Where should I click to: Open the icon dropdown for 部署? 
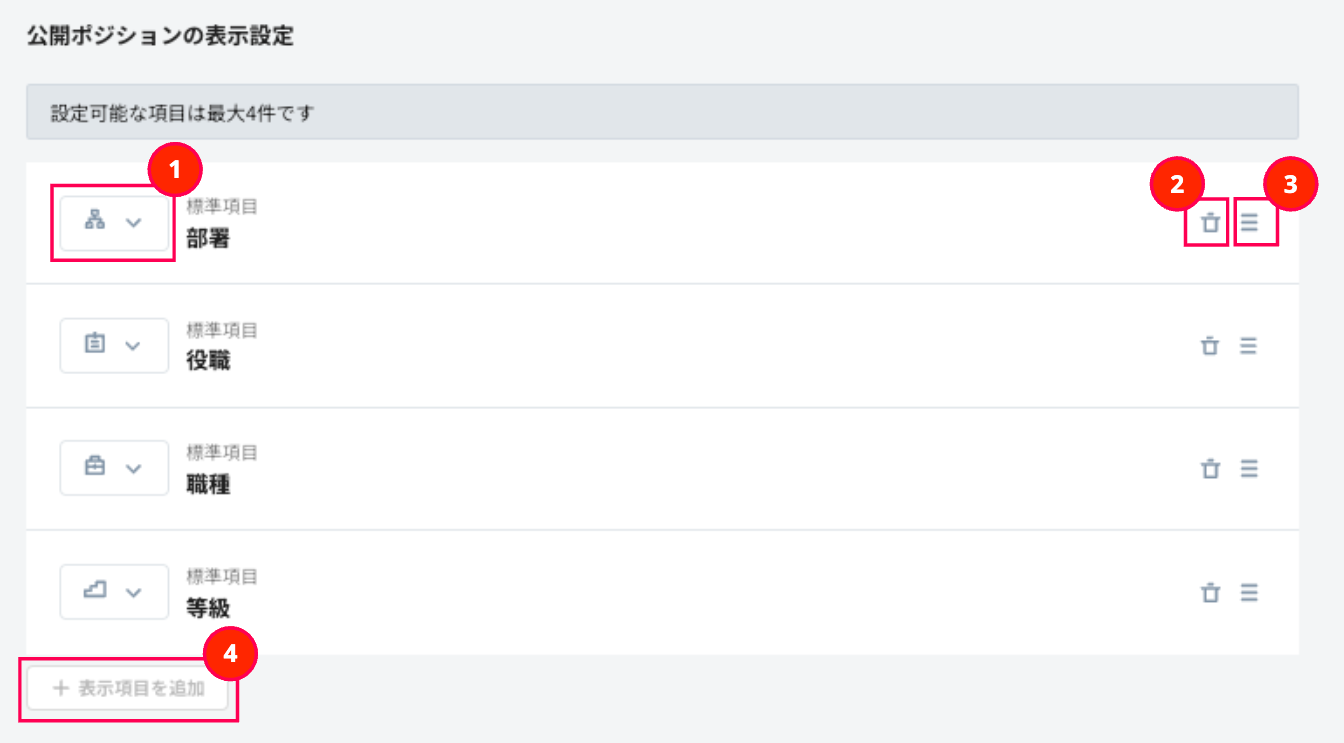(114, 222)
